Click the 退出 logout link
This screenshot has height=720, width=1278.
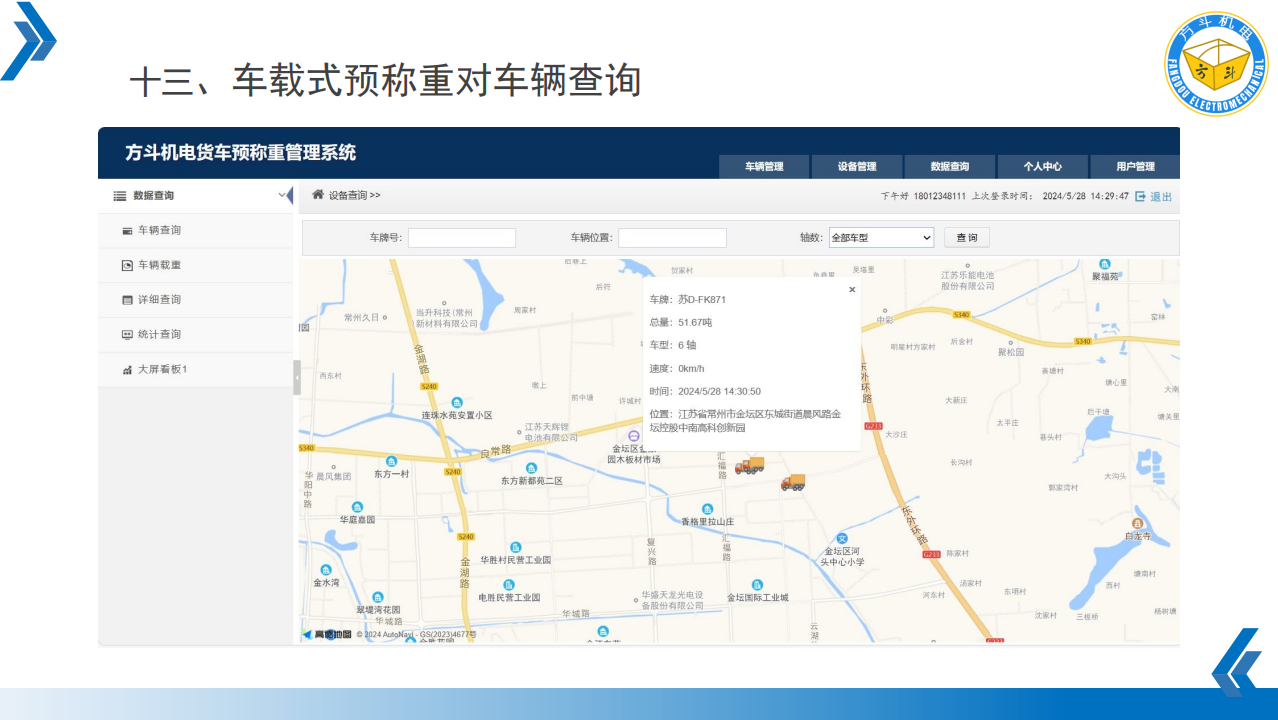1161,197
